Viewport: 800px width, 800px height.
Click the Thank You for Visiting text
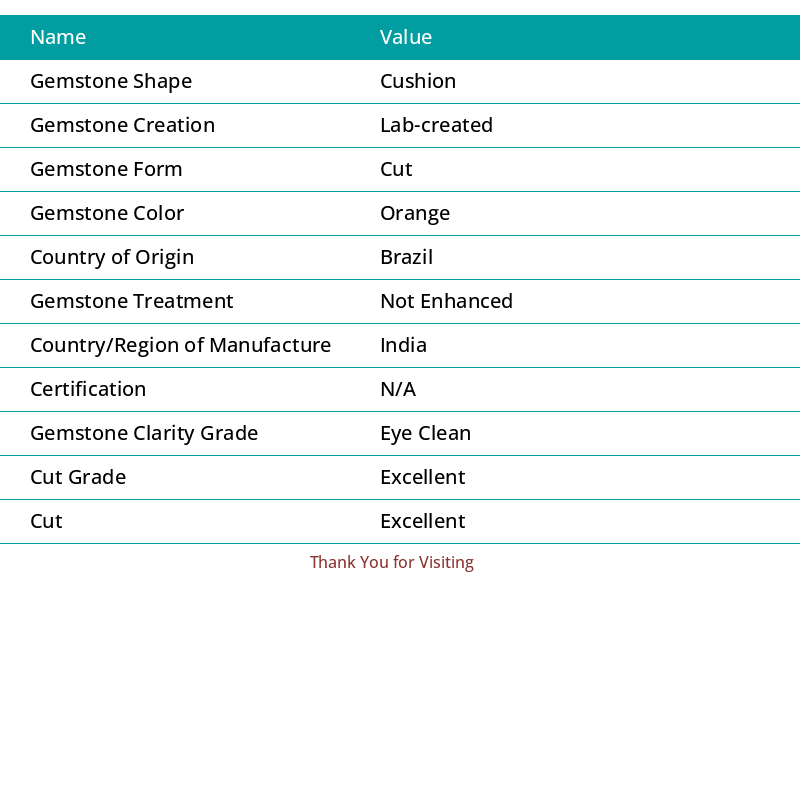pos(391,562)
